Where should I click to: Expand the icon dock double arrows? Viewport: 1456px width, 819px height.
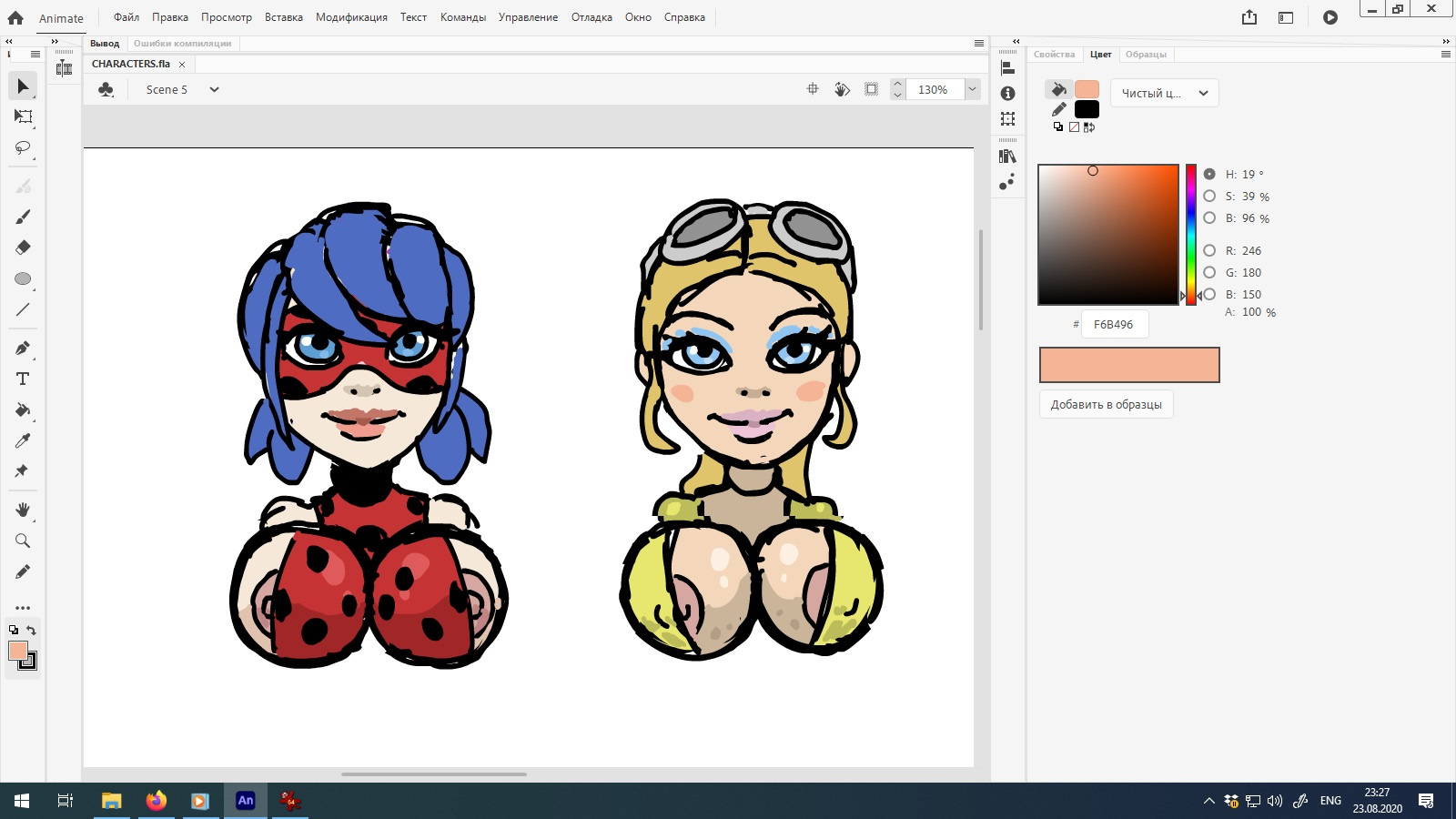[1016, 41]
